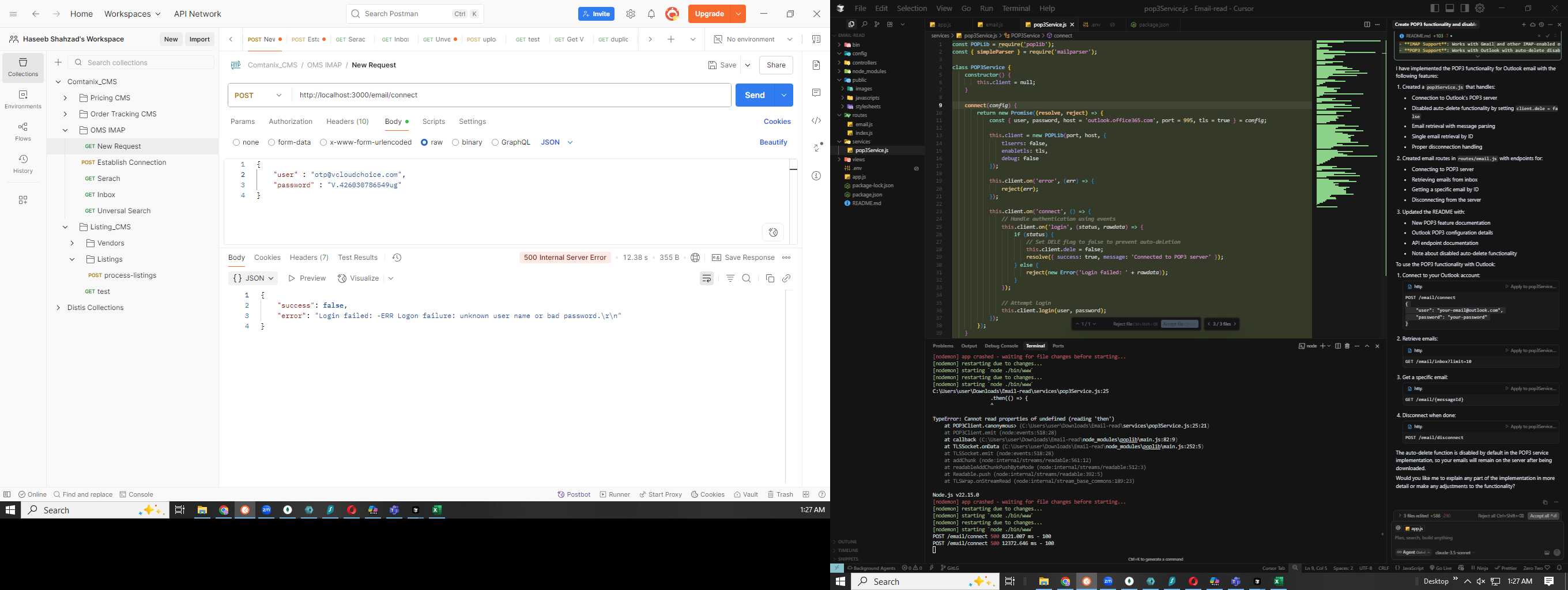Split the Cursor editor right

tap(1366, 24)
